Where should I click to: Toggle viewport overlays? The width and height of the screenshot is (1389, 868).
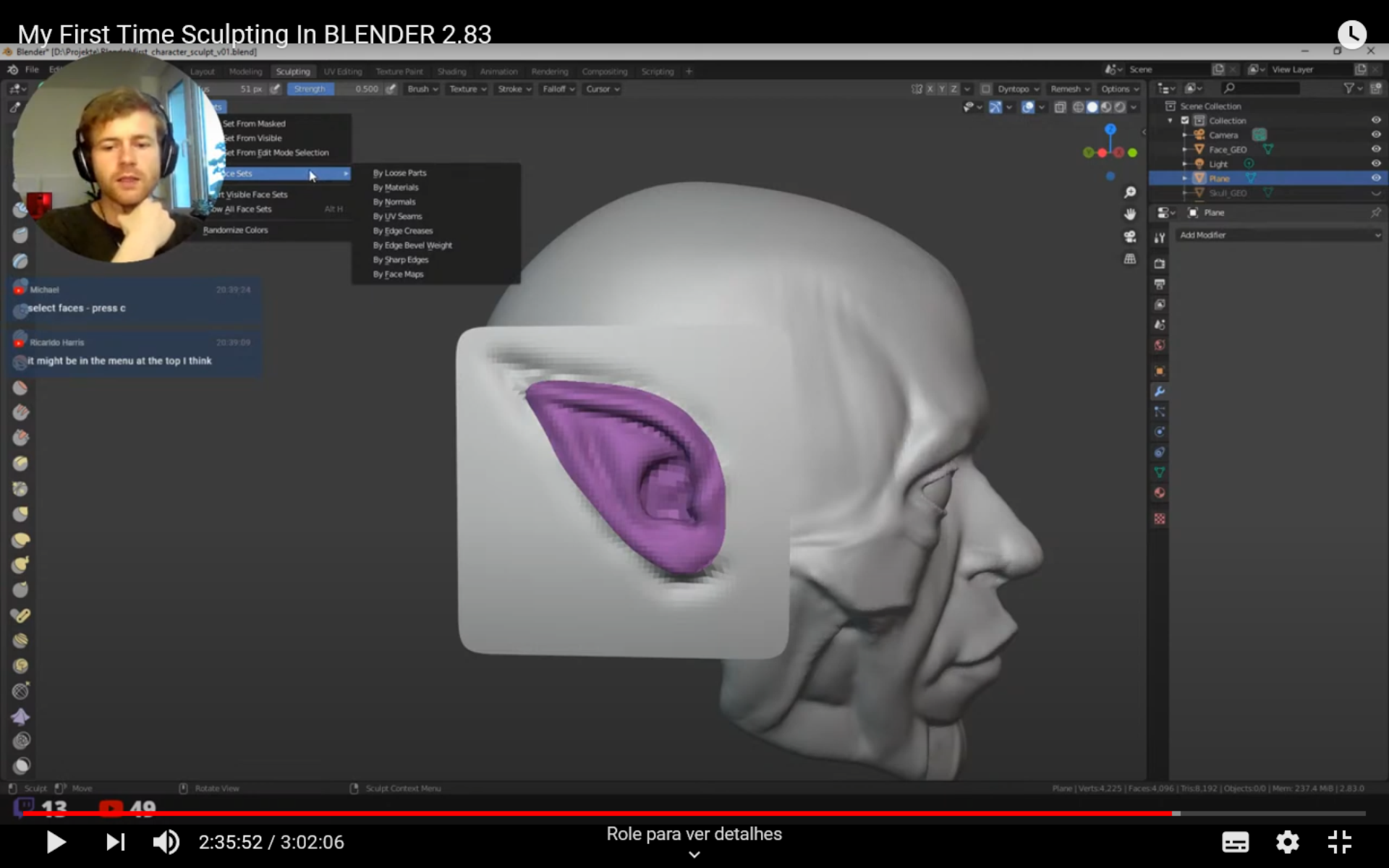pyautogui.click(x=1028, y=107)
